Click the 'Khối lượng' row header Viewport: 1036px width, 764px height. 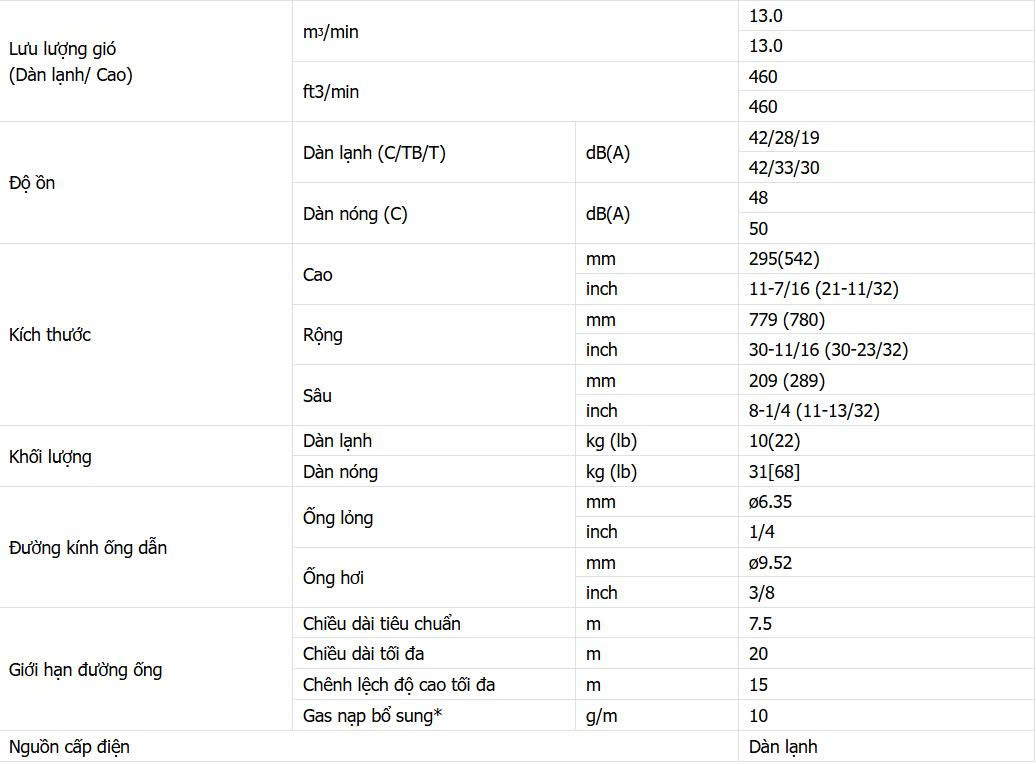click(x=50, y=457)
